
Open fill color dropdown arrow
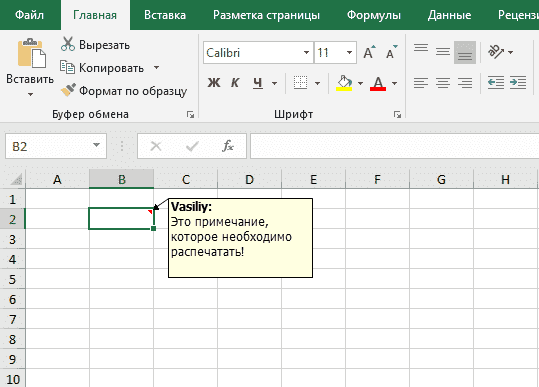pos(360,83)
